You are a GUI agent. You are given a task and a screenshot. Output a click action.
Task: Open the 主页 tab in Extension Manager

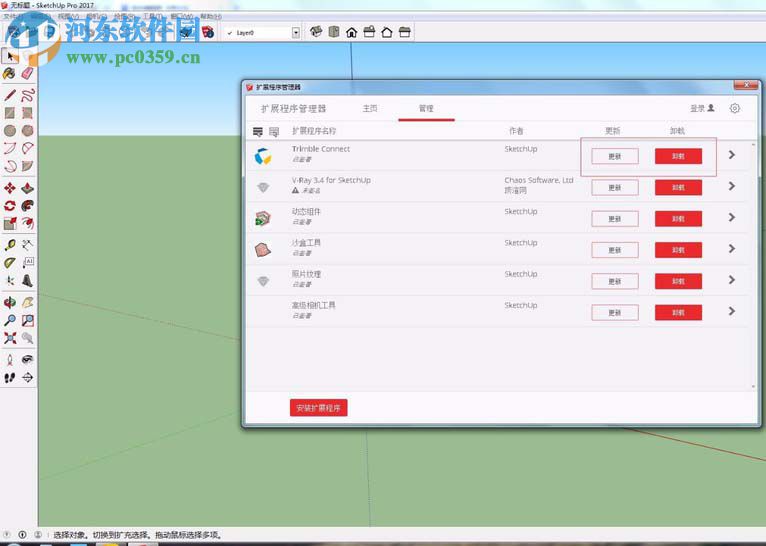click(x=370, y=108)
